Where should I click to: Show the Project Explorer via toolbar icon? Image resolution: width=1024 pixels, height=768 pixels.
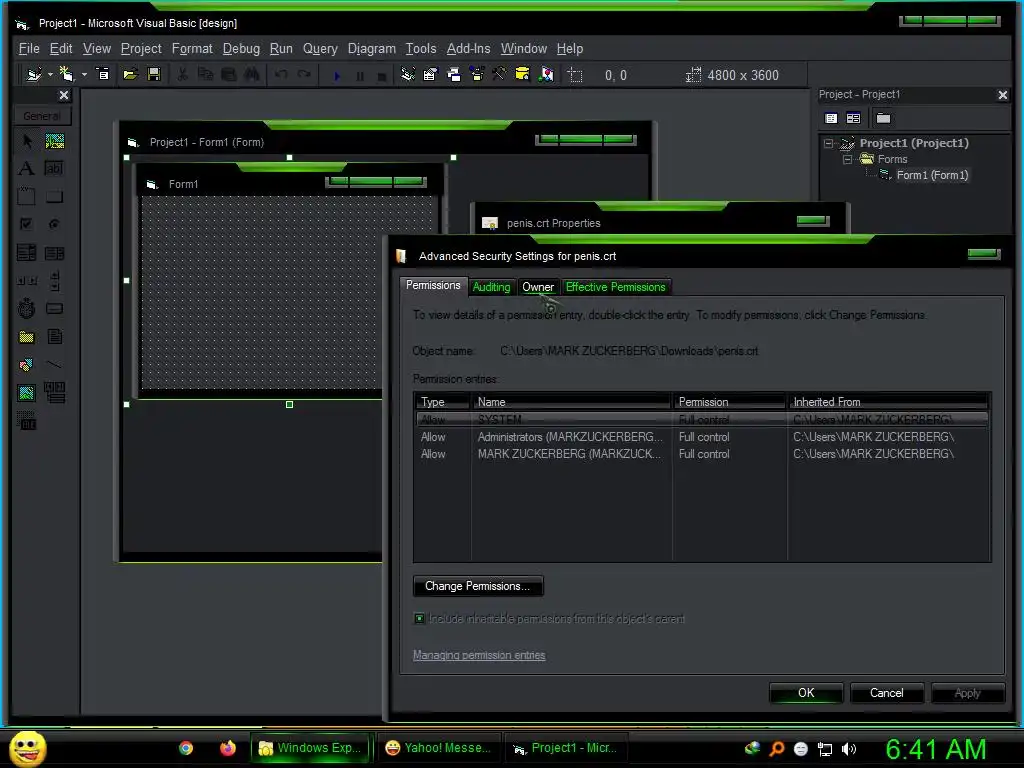(x=408, y=74)
